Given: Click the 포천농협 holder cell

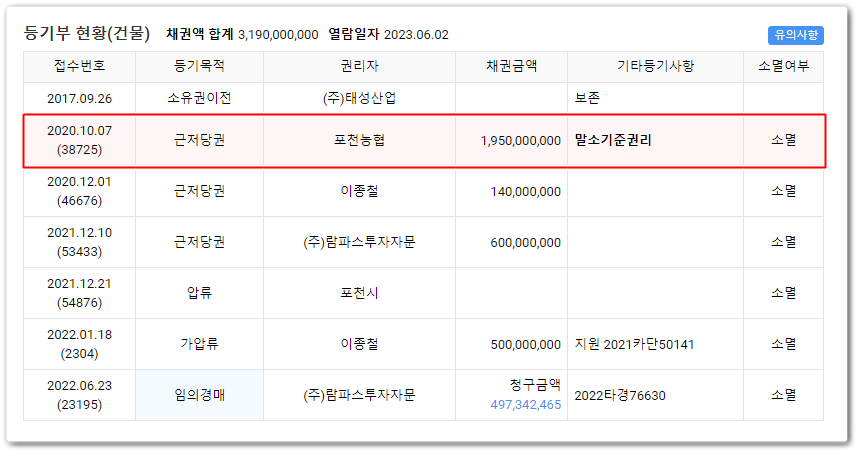Looking at the screenshot, I should pyautogui.click(x=359, y=140).
